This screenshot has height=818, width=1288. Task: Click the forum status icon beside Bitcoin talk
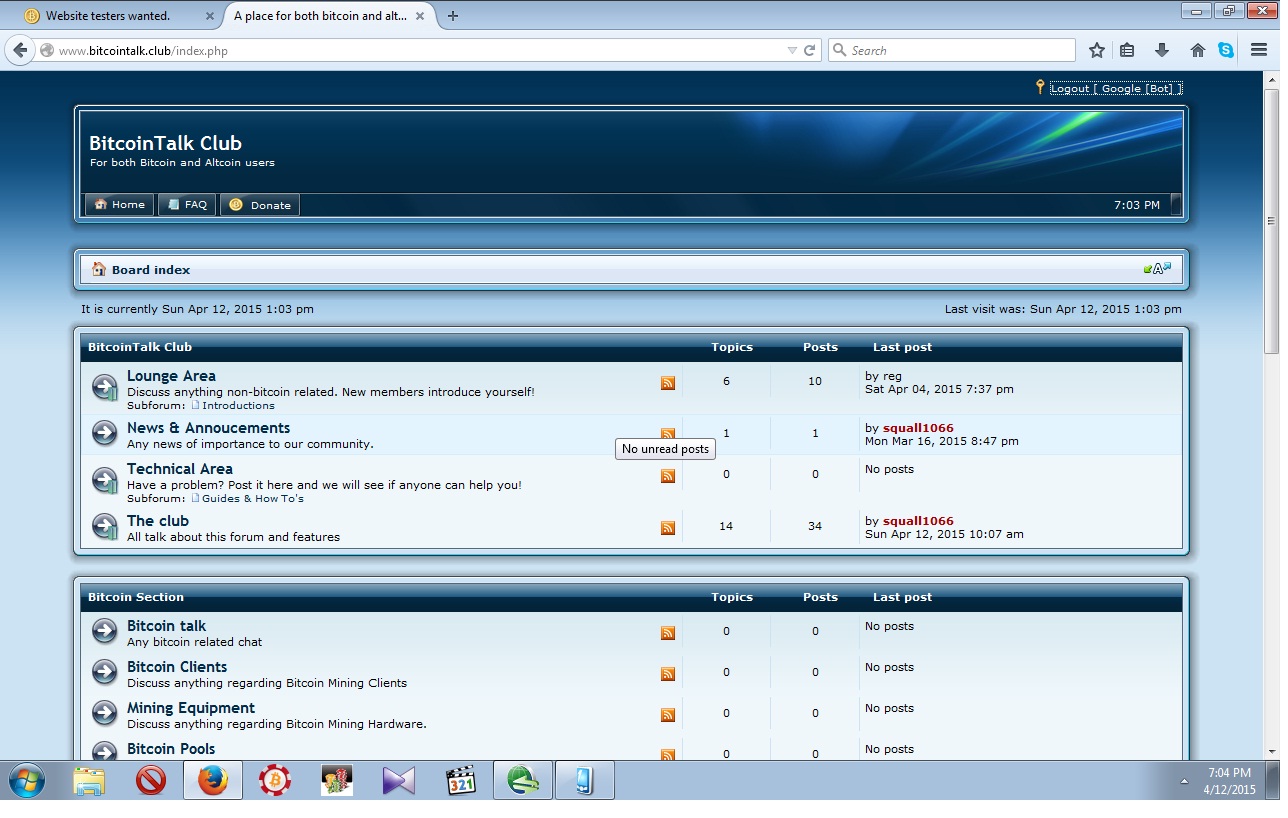point(105,631)
